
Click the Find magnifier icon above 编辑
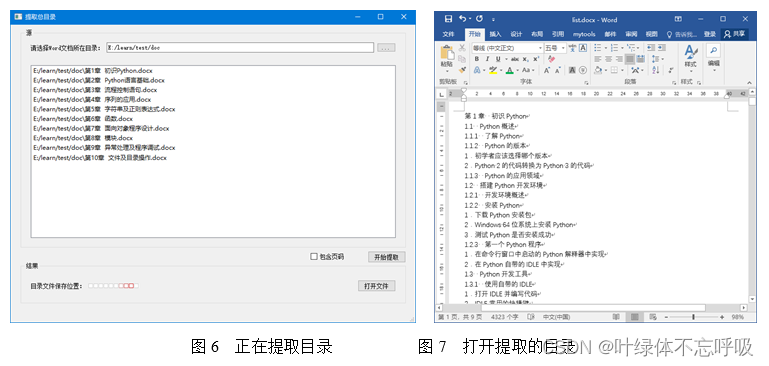[x=714, y=50]
